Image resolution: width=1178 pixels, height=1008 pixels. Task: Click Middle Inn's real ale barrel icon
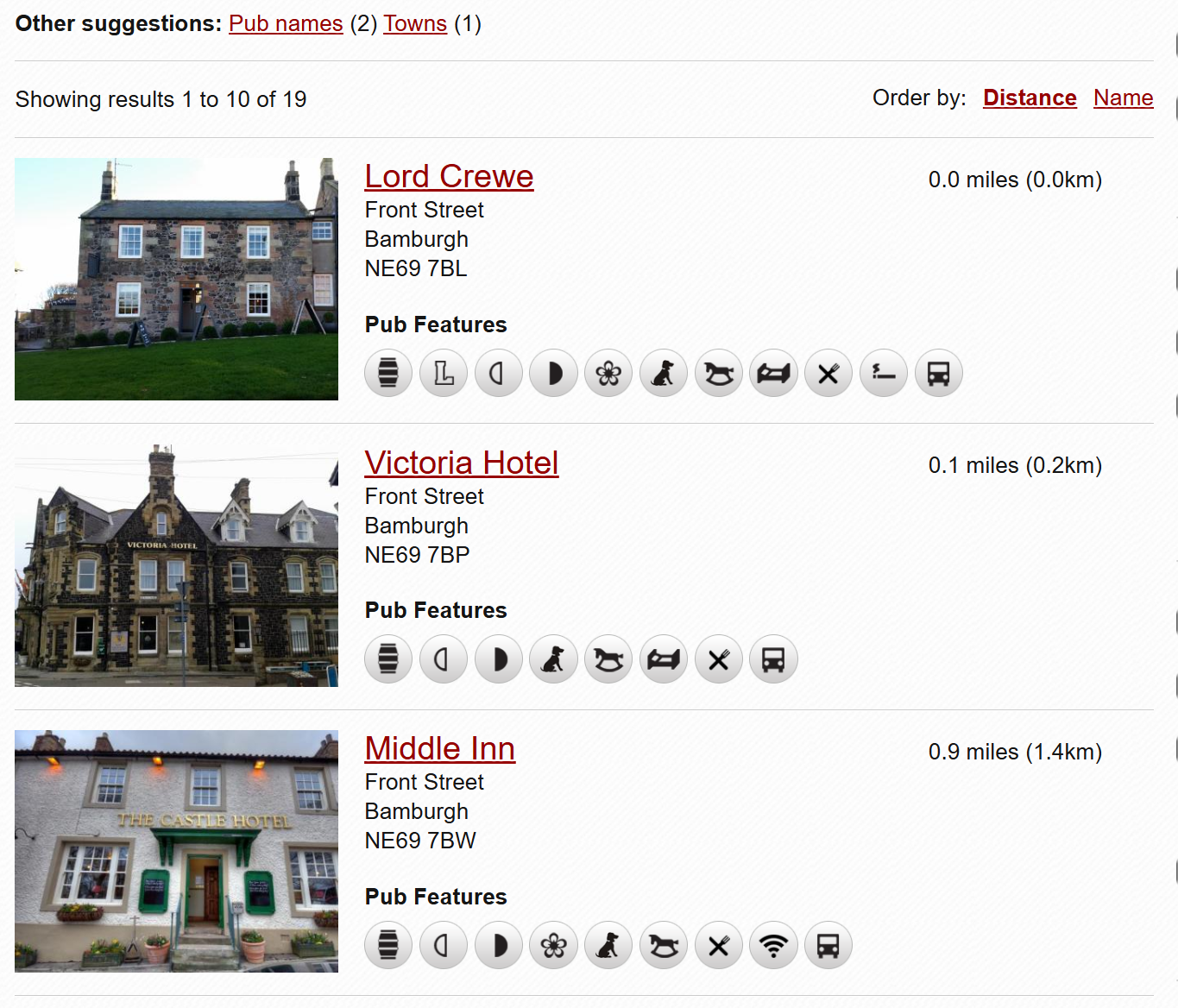pyautogui.click(x=388, y=946)
